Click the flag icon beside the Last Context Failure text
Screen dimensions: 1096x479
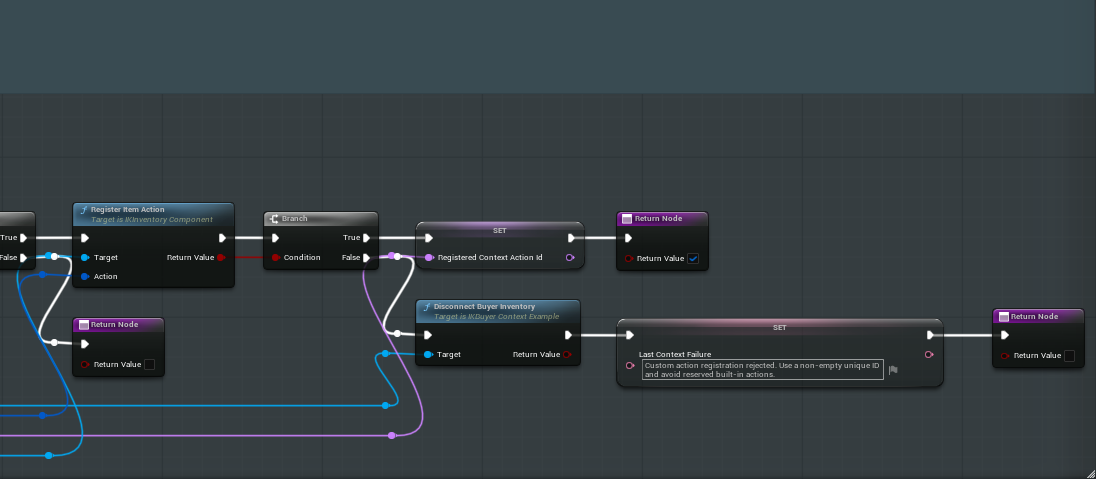tap(893, 370)
